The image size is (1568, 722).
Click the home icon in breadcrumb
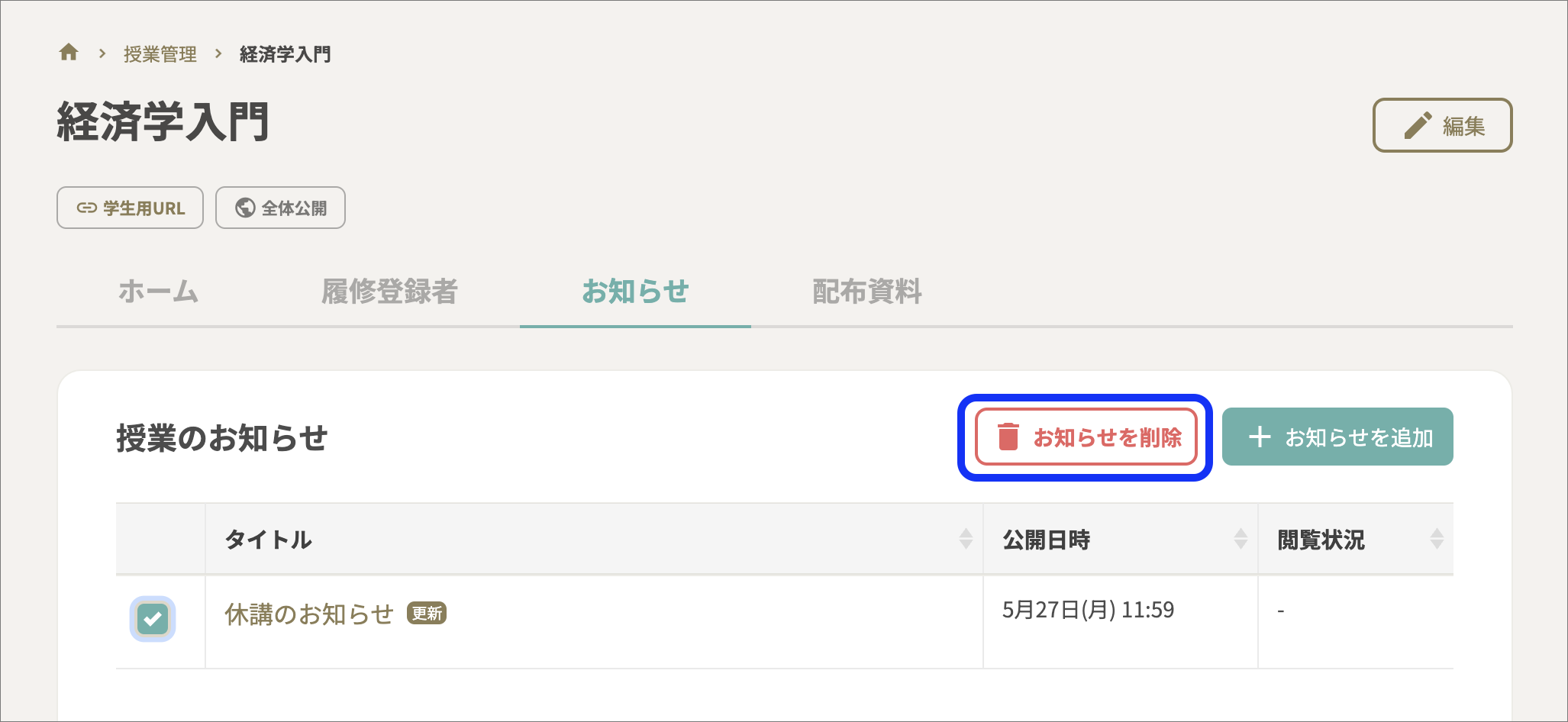pos(69,52)
